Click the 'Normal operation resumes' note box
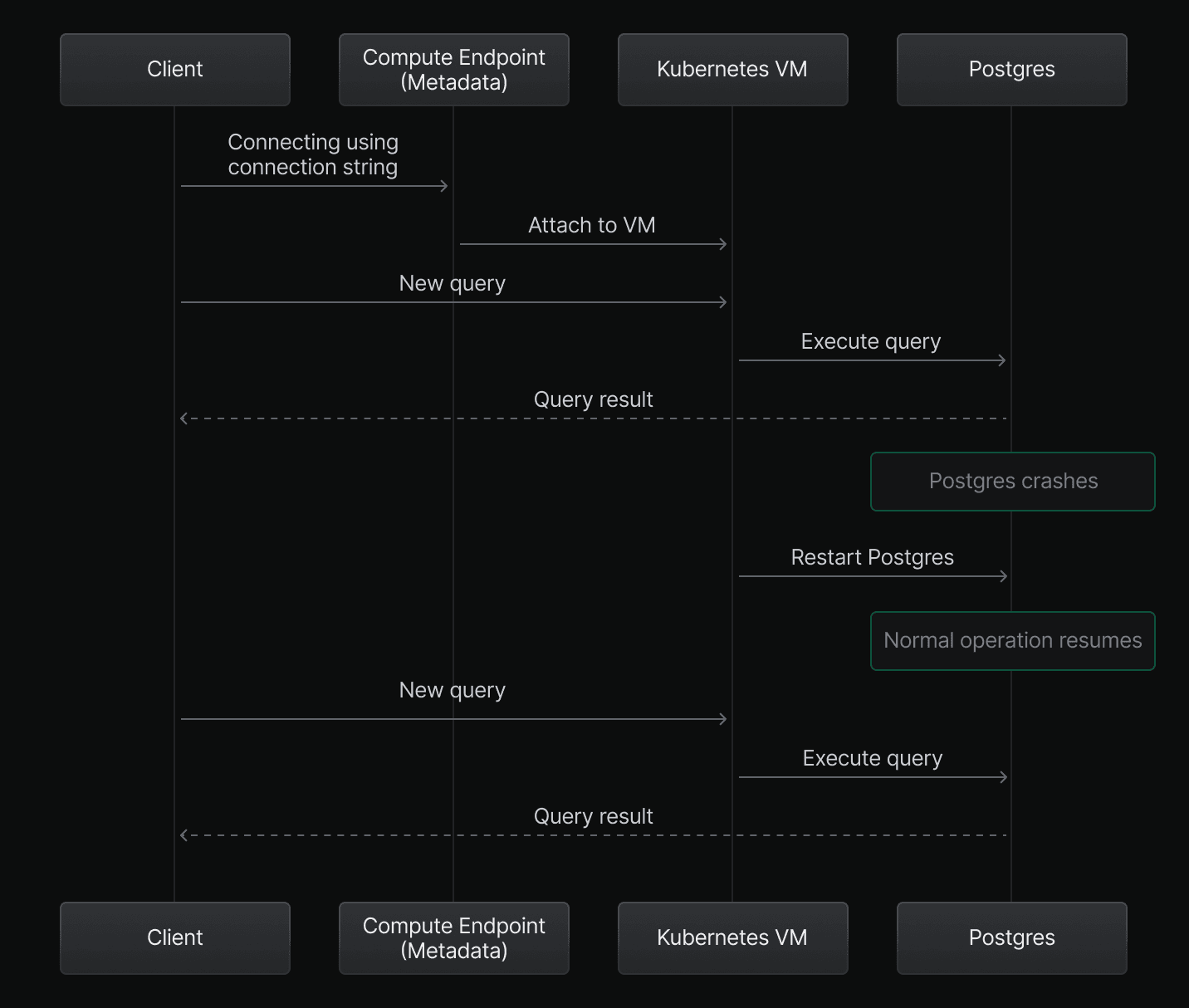This screenshot has width=1189, height=1008. pos(1012,641)
